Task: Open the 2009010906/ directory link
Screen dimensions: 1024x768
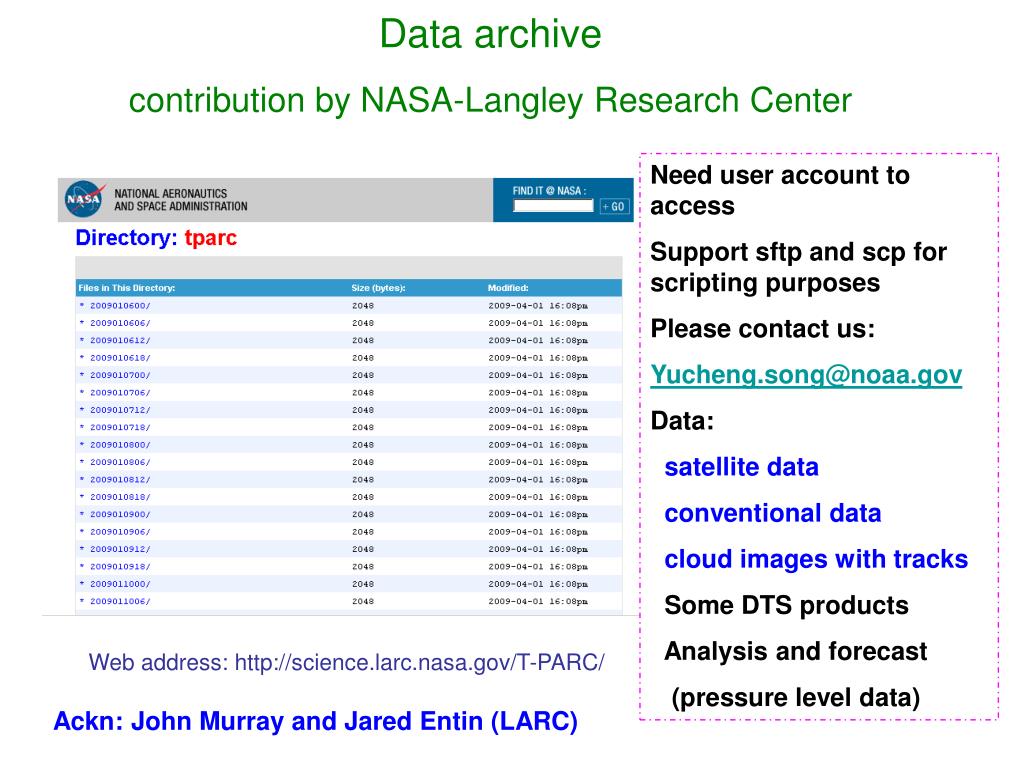Action: click(x=120, y=532)
